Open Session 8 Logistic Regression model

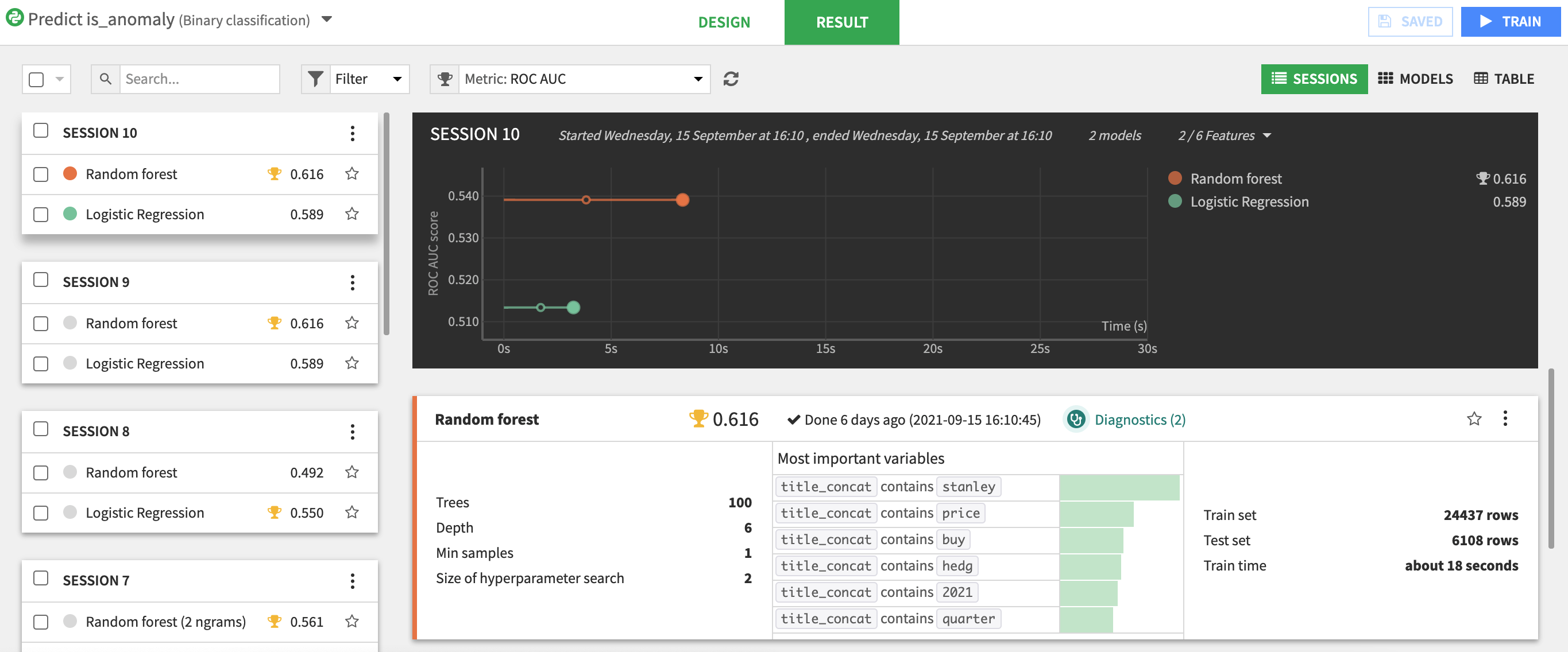[145, 513]
